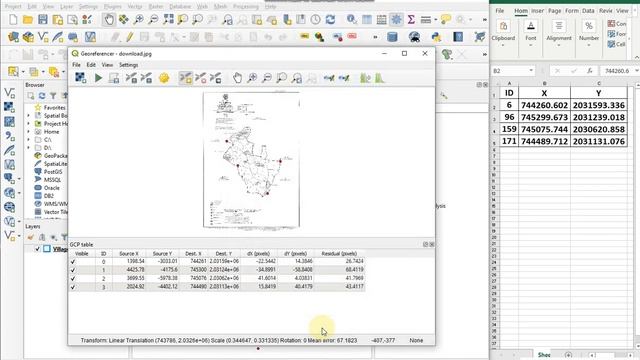Open Excel Name Box dropdown showing B2
This screenshot has height=360, width=640.
coord(531,71)
